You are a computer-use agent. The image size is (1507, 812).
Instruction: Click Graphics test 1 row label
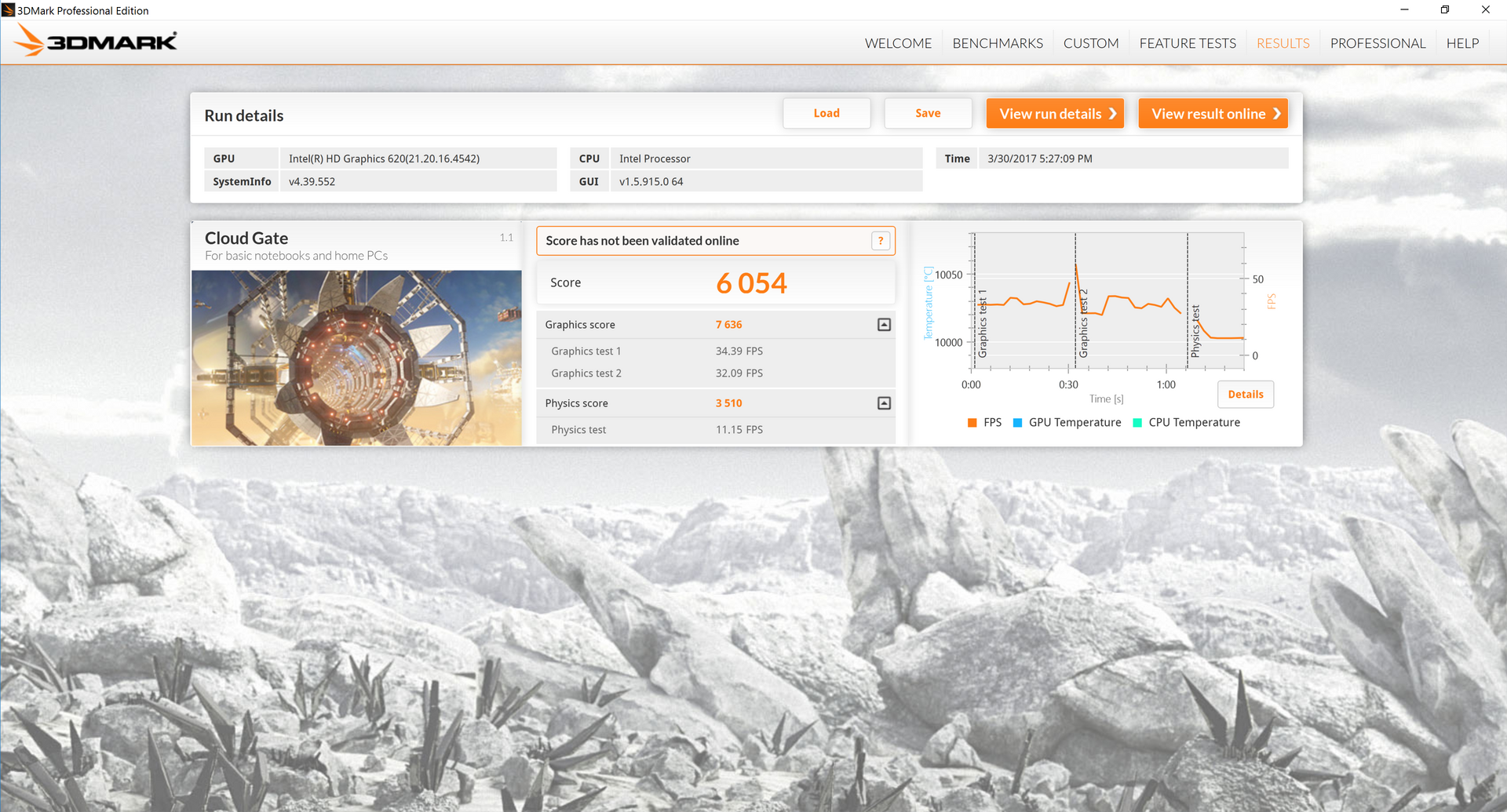click(586, 351)
